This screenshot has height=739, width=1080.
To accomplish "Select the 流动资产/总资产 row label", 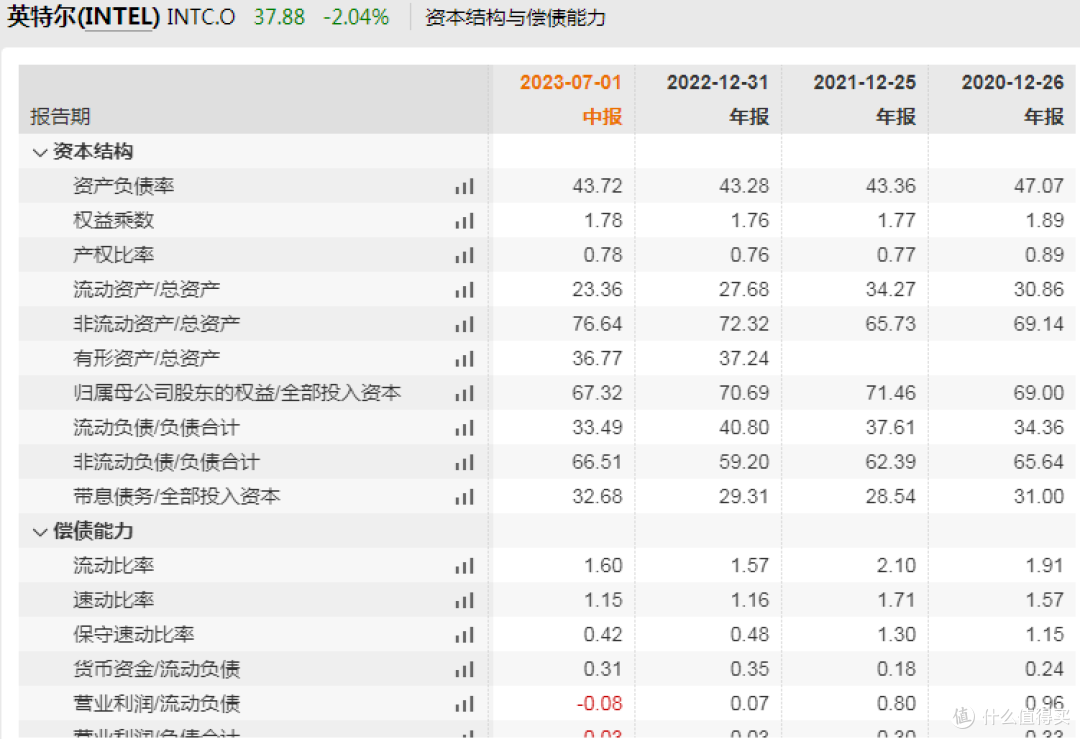I will pos(147,289).
